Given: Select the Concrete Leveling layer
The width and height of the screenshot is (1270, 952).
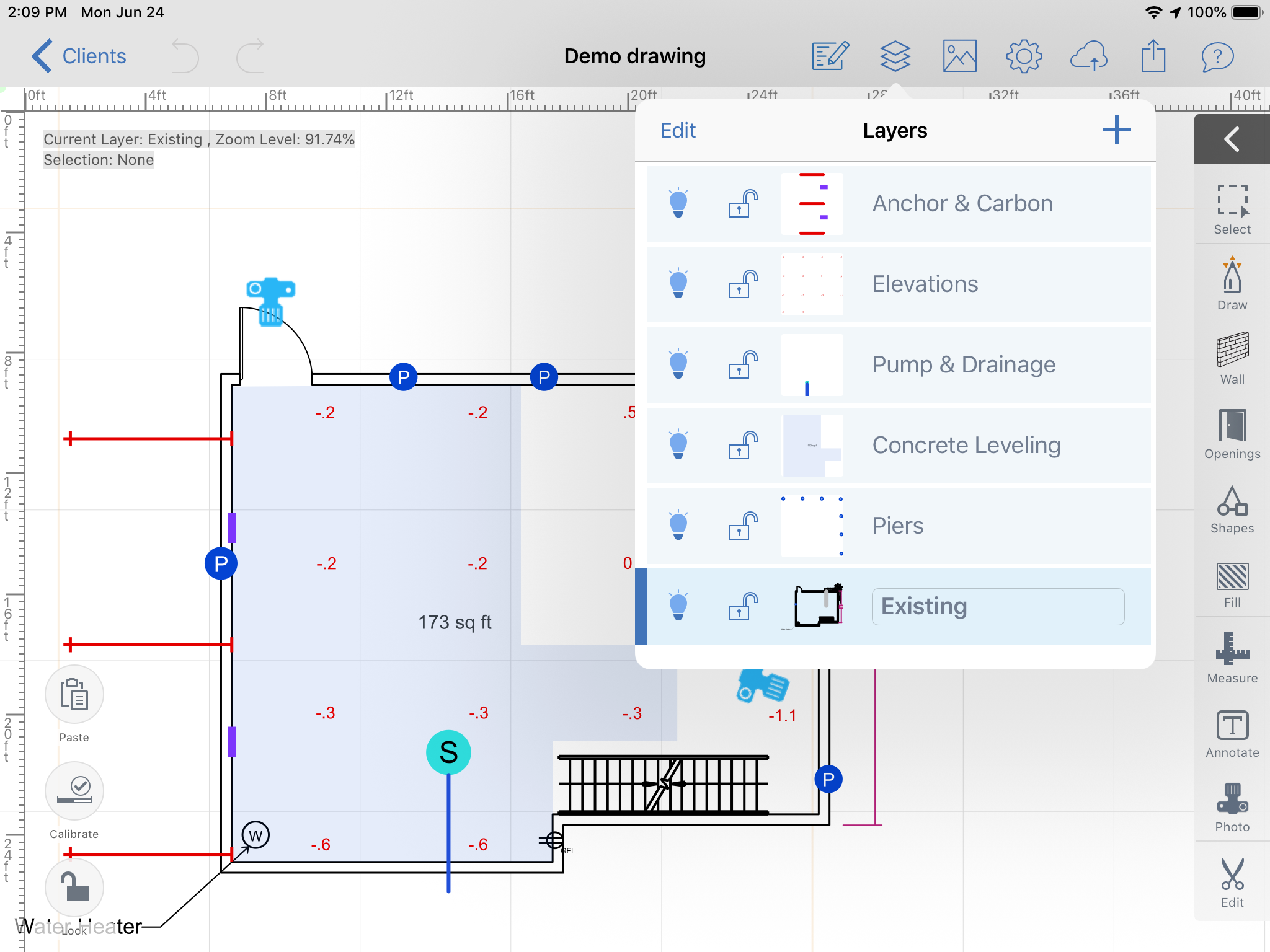Looking at the screenshot, I should point(966,445).
